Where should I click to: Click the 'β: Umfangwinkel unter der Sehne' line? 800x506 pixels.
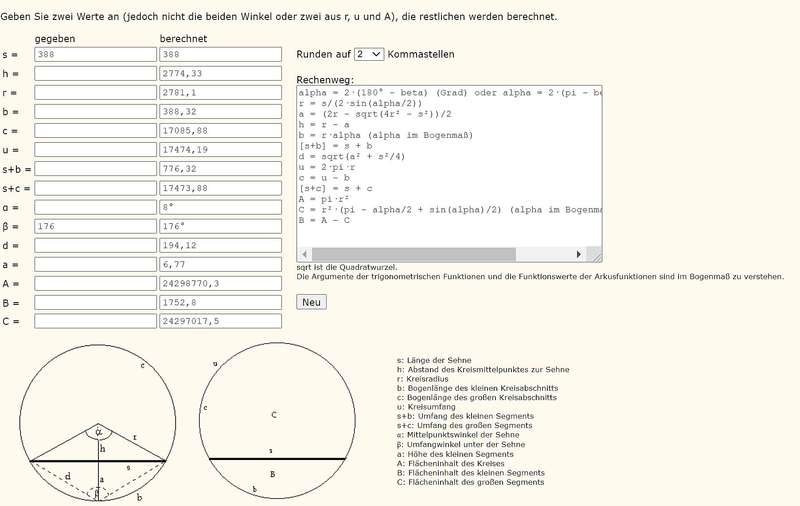[x=461, y=444]
